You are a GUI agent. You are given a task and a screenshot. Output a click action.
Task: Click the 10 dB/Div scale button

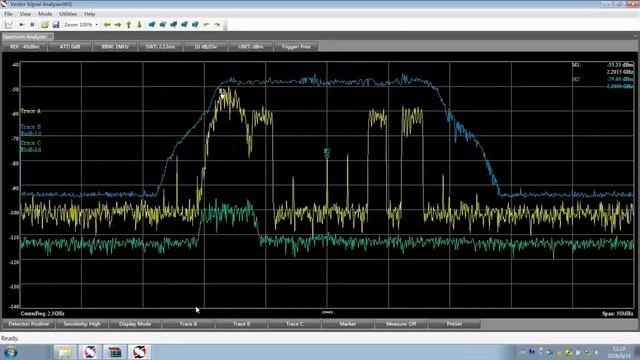(206, 47)
